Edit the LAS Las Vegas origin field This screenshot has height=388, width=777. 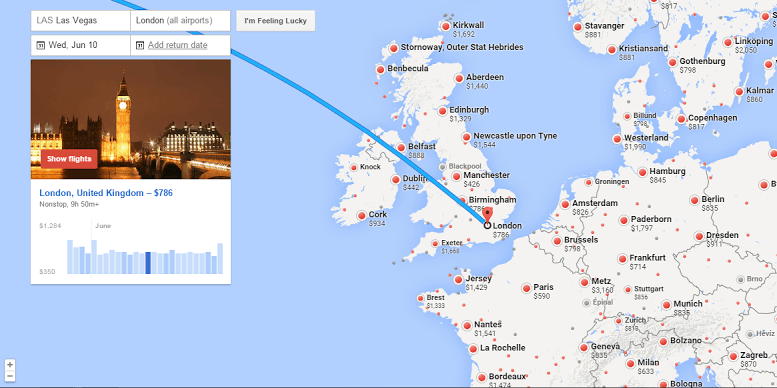pyautogui.click(x=81, y=21)
